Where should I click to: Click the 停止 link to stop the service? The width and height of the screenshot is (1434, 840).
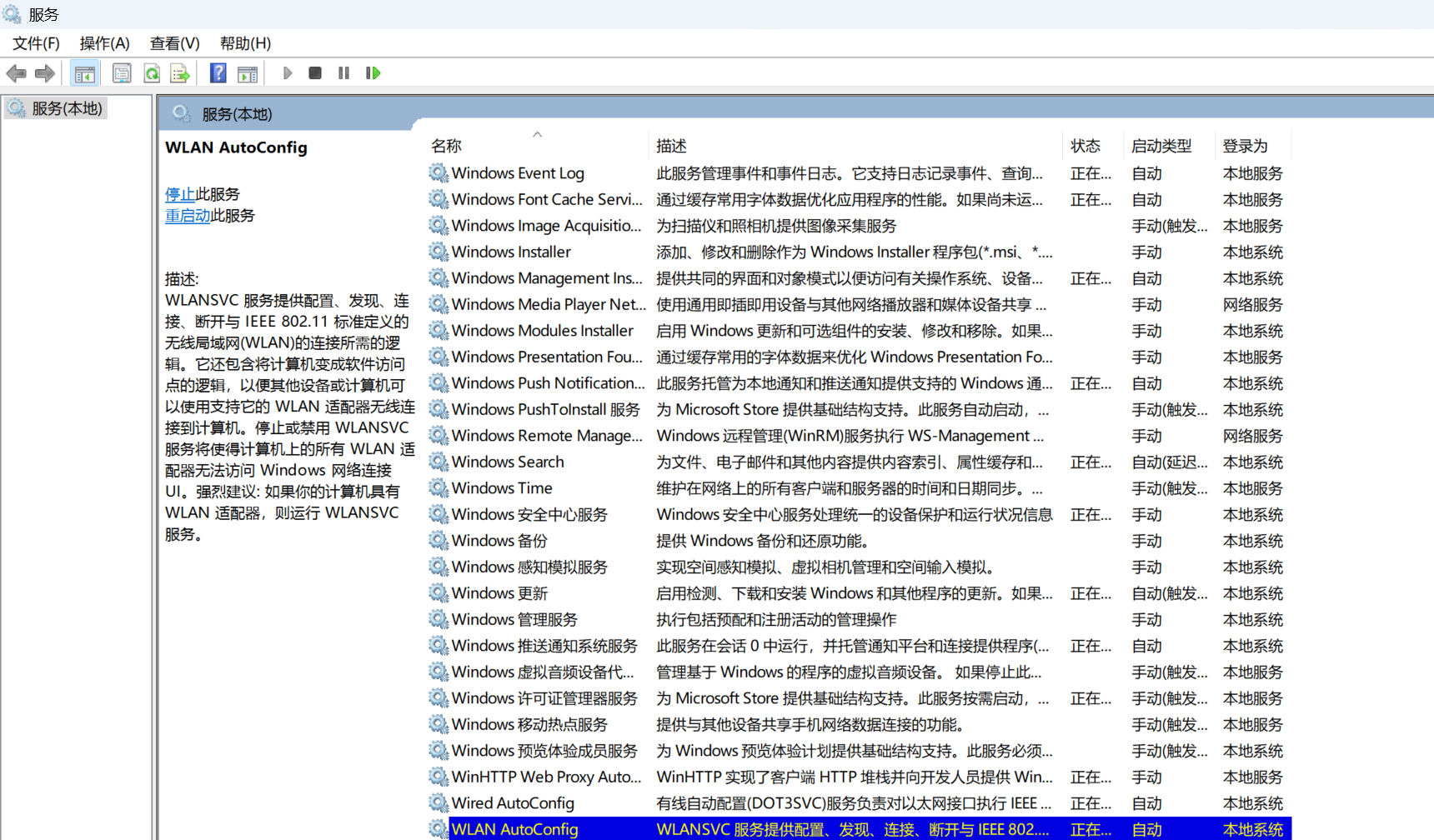tap(180, 194)
